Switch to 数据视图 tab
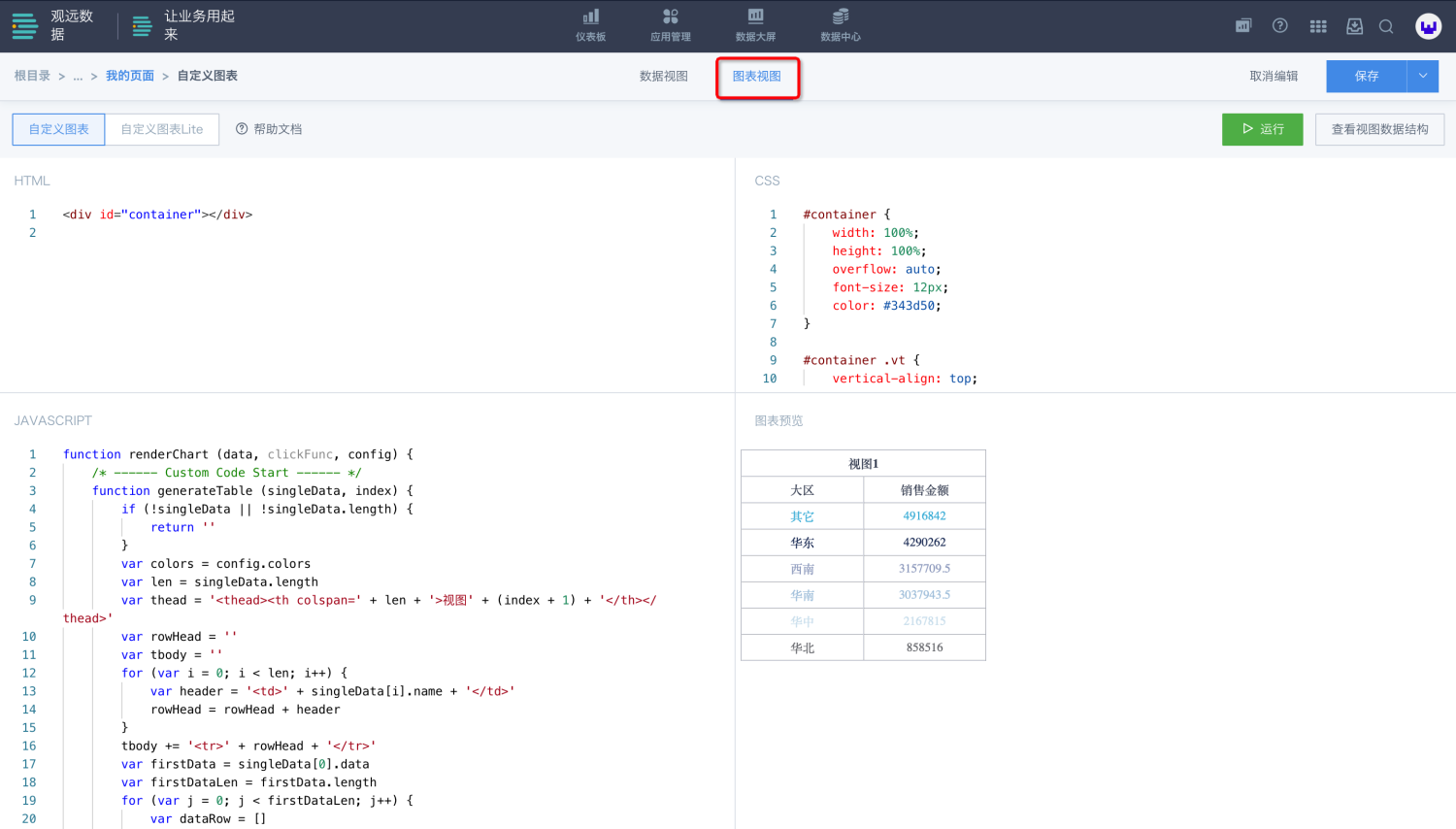Screen dimensions: 1456x829 tap(664, 77)
